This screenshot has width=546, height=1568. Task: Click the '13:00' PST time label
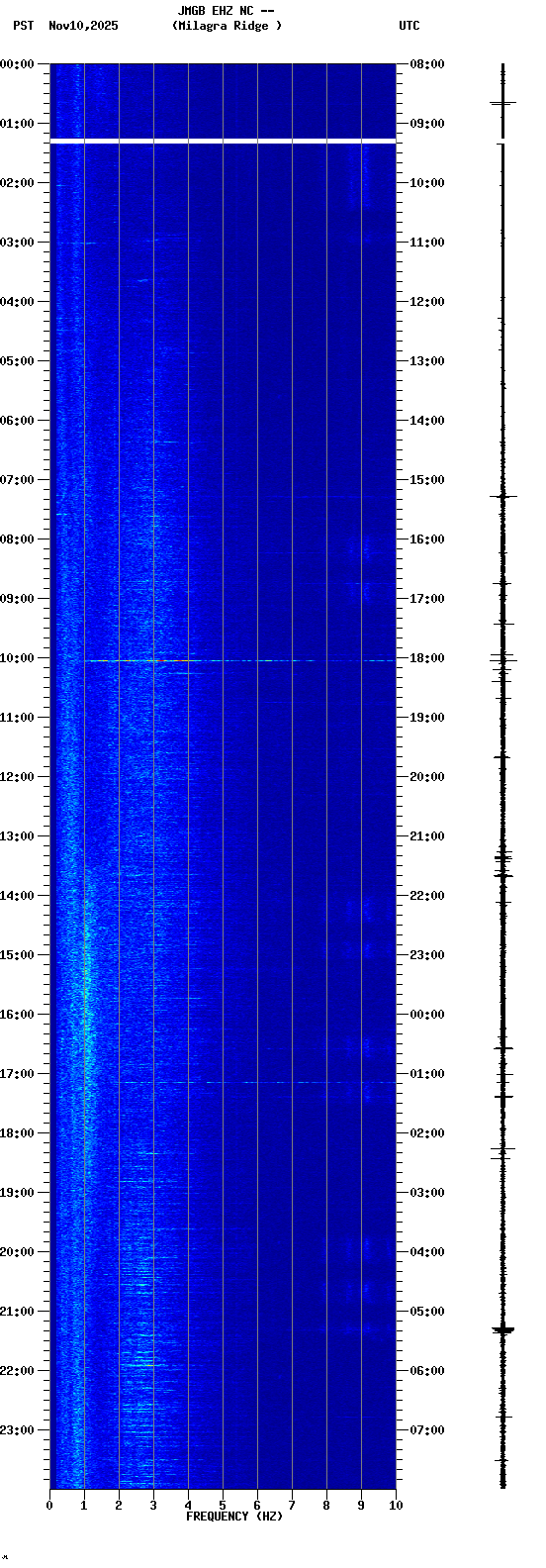pos(18,836)
